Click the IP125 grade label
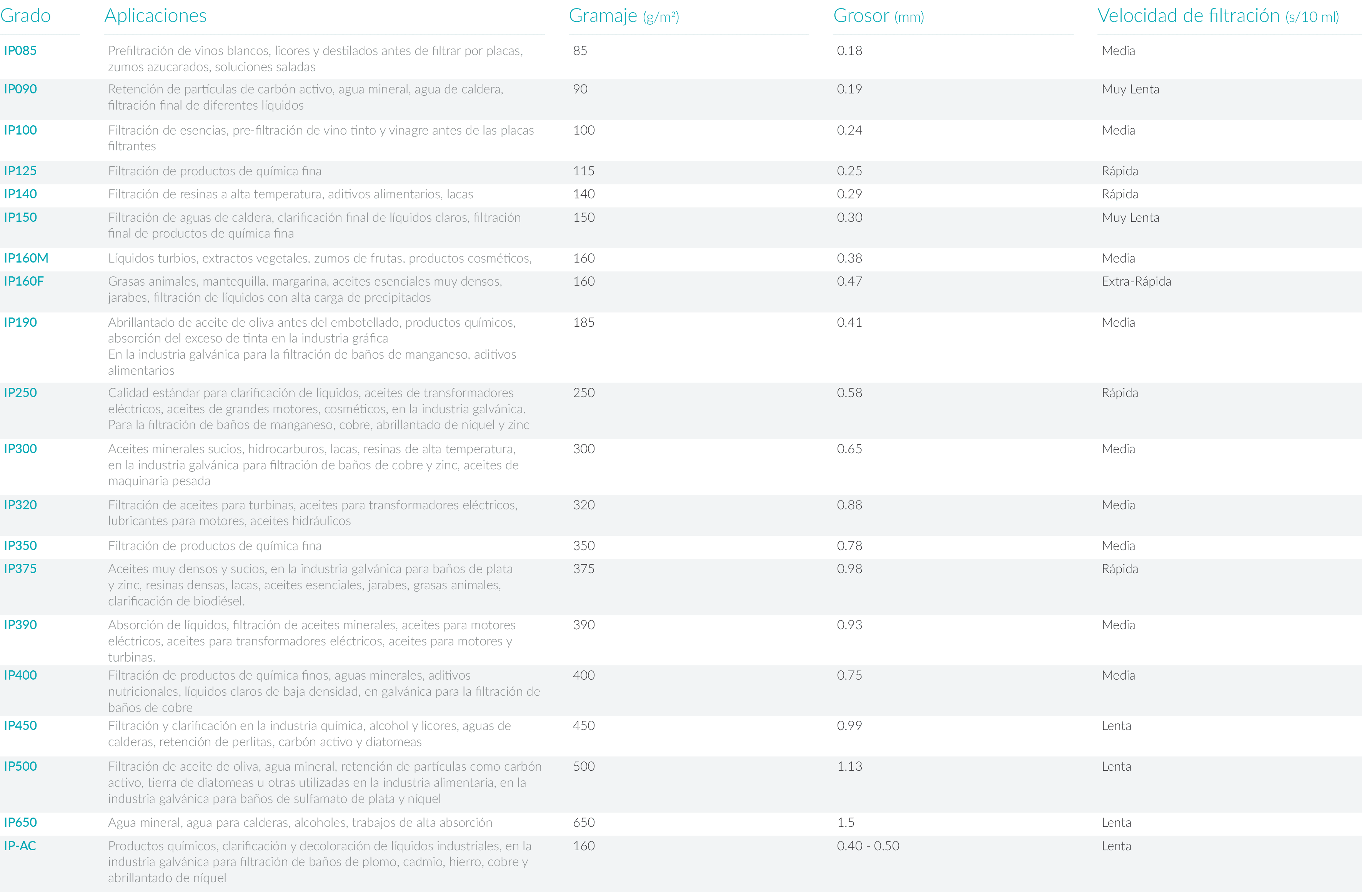Viewport: 1362px width, 896px height. (x=20, y=171)
